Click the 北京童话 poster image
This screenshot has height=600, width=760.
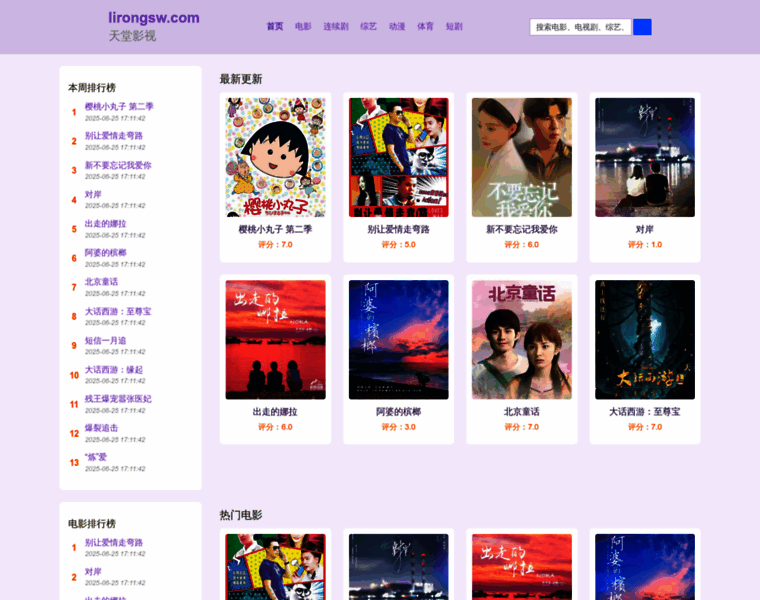[522, 340]
